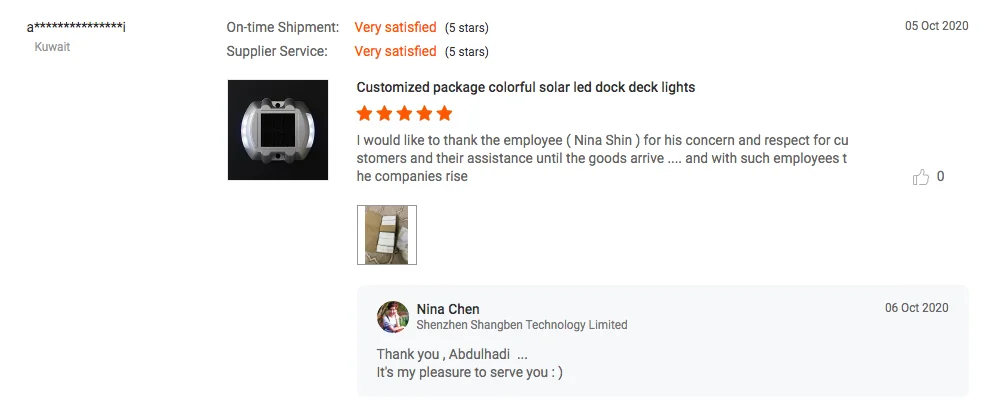Click the first orange rating star
This screenshot has width=1000, height=413.
365,113
